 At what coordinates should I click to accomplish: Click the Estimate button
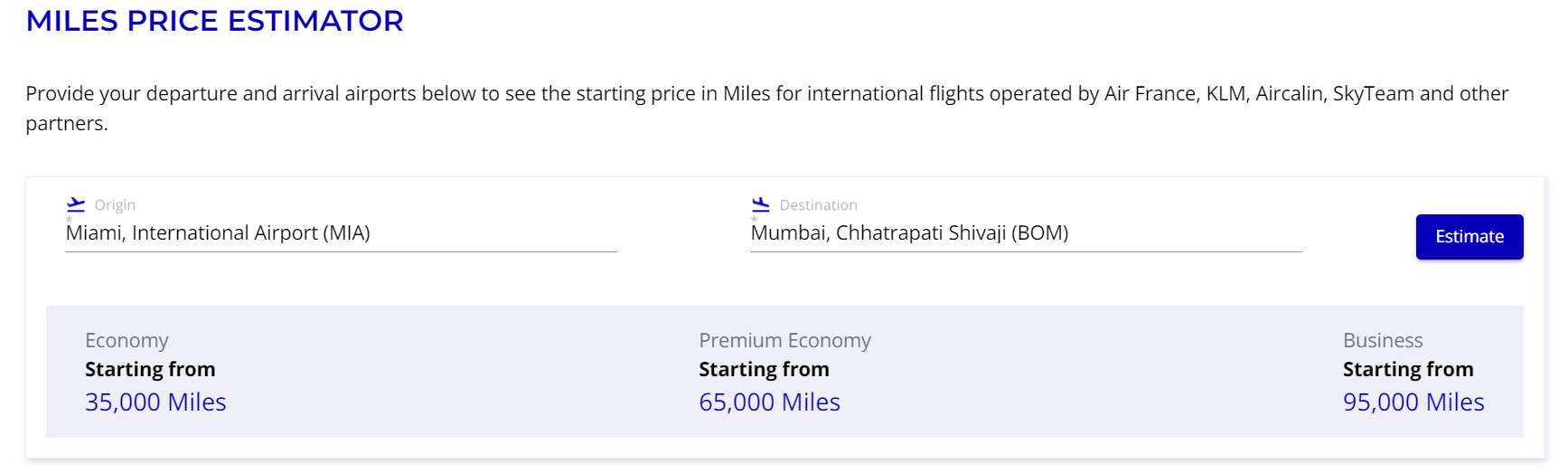pos(1469,237)
